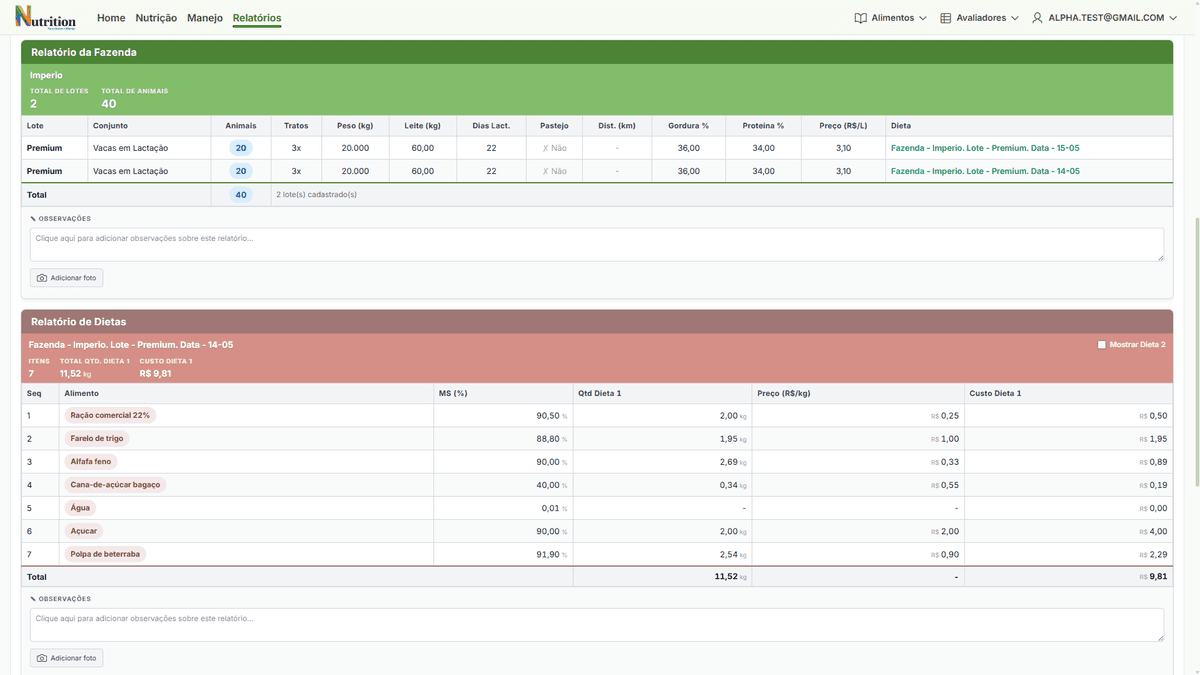
Task: Click the diet report observations text field
Action: pyautogui.click(x=597, y=625)
